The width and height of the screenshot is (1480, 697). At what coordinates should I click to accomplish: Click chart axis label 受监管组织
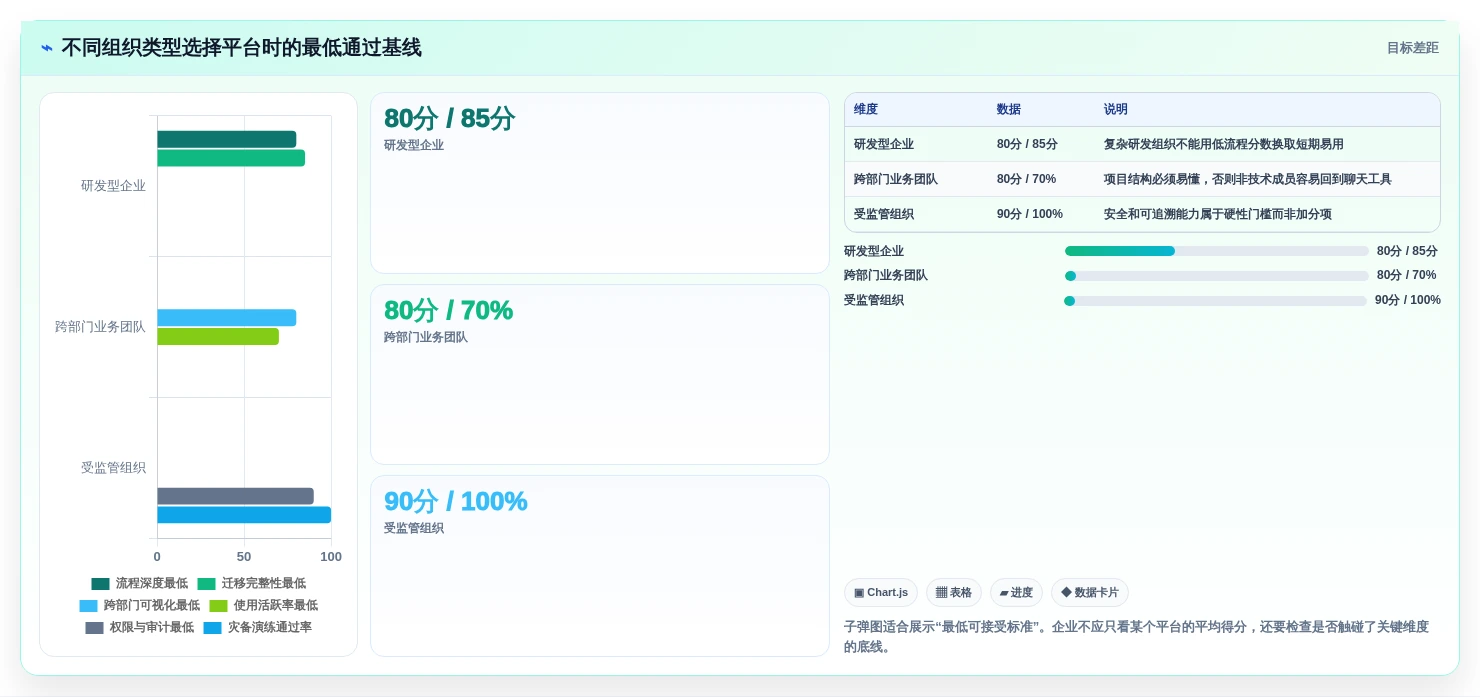113,468
